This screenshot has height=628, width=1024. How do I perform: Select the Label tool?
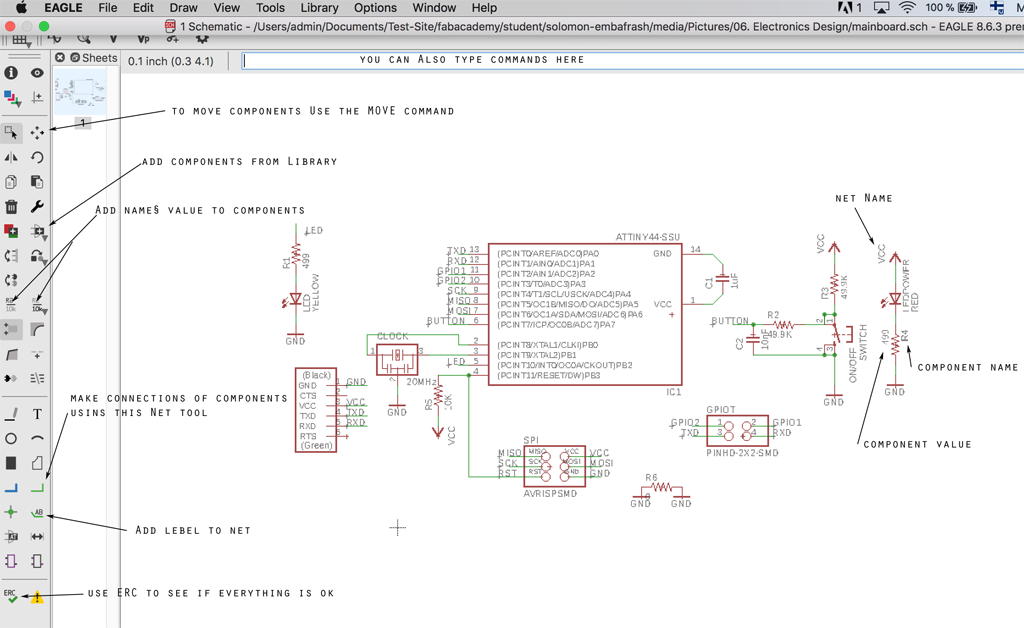37,512
